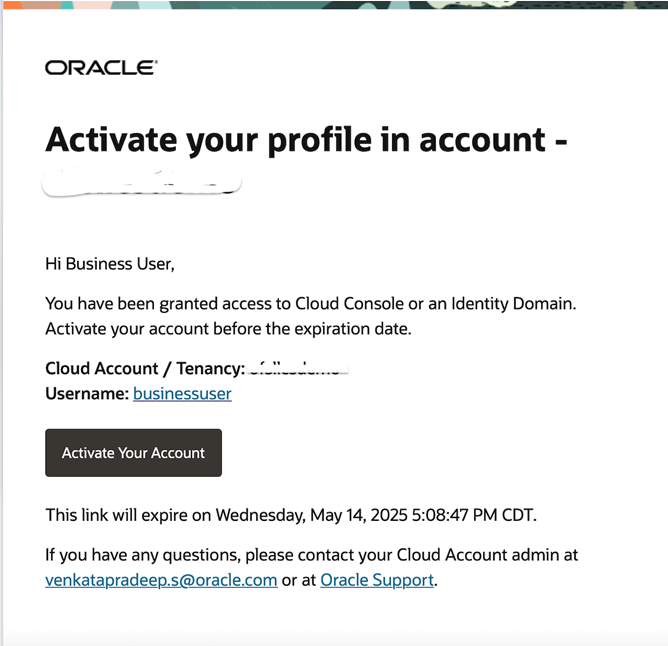Click the Oracle logo

[101, 68]
